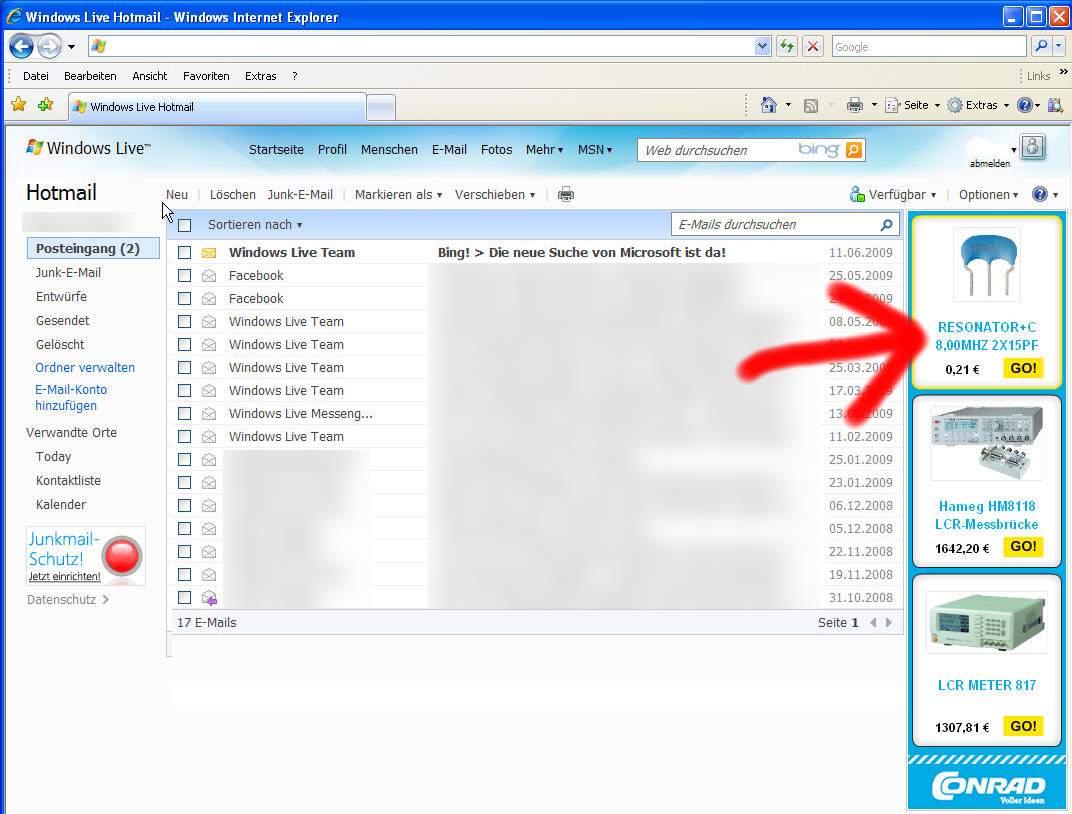Expand the Mehr menu
The image size is (1072, 814).
(x=544, y=150)
